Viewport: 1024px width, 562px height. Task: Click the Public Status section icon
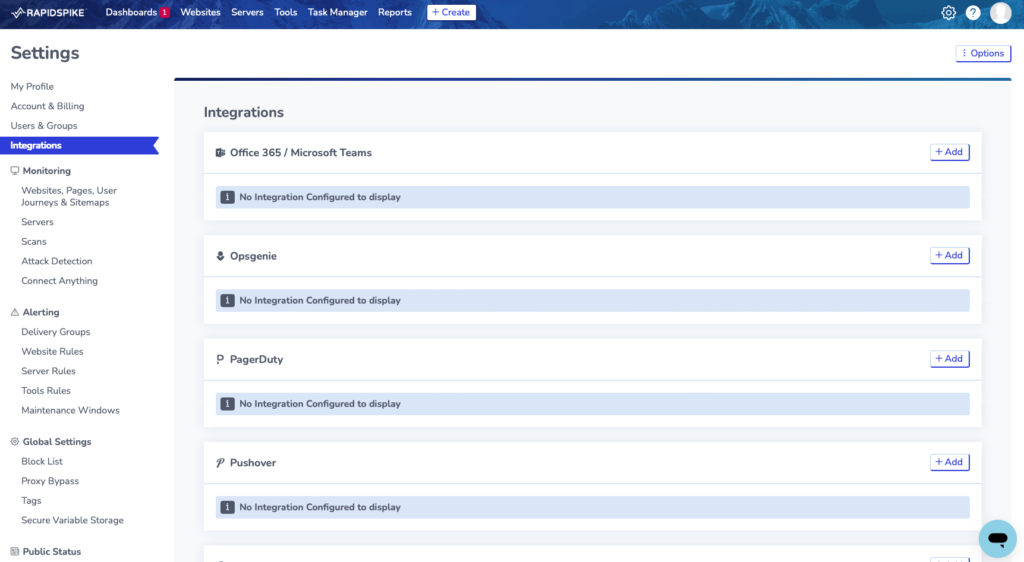coord(14,552)
